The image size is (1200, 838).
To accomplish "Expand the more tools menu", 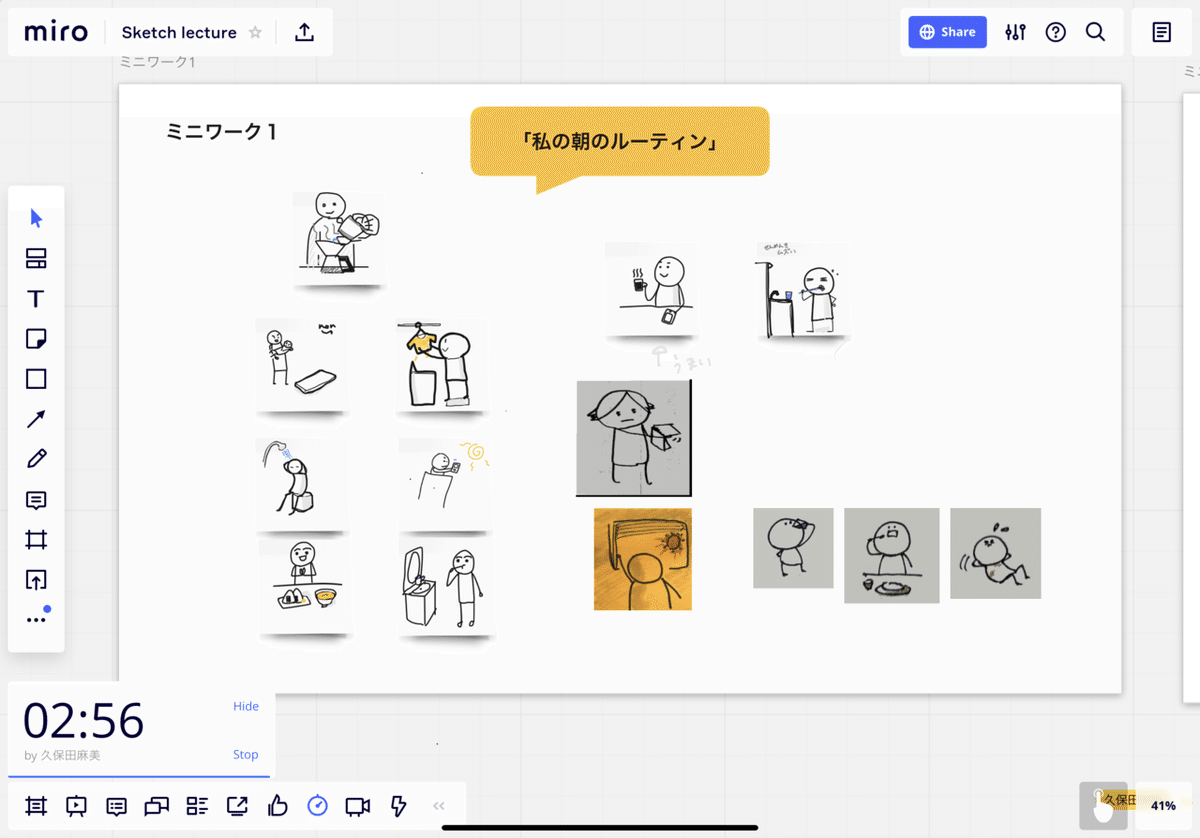I will 36,616.
